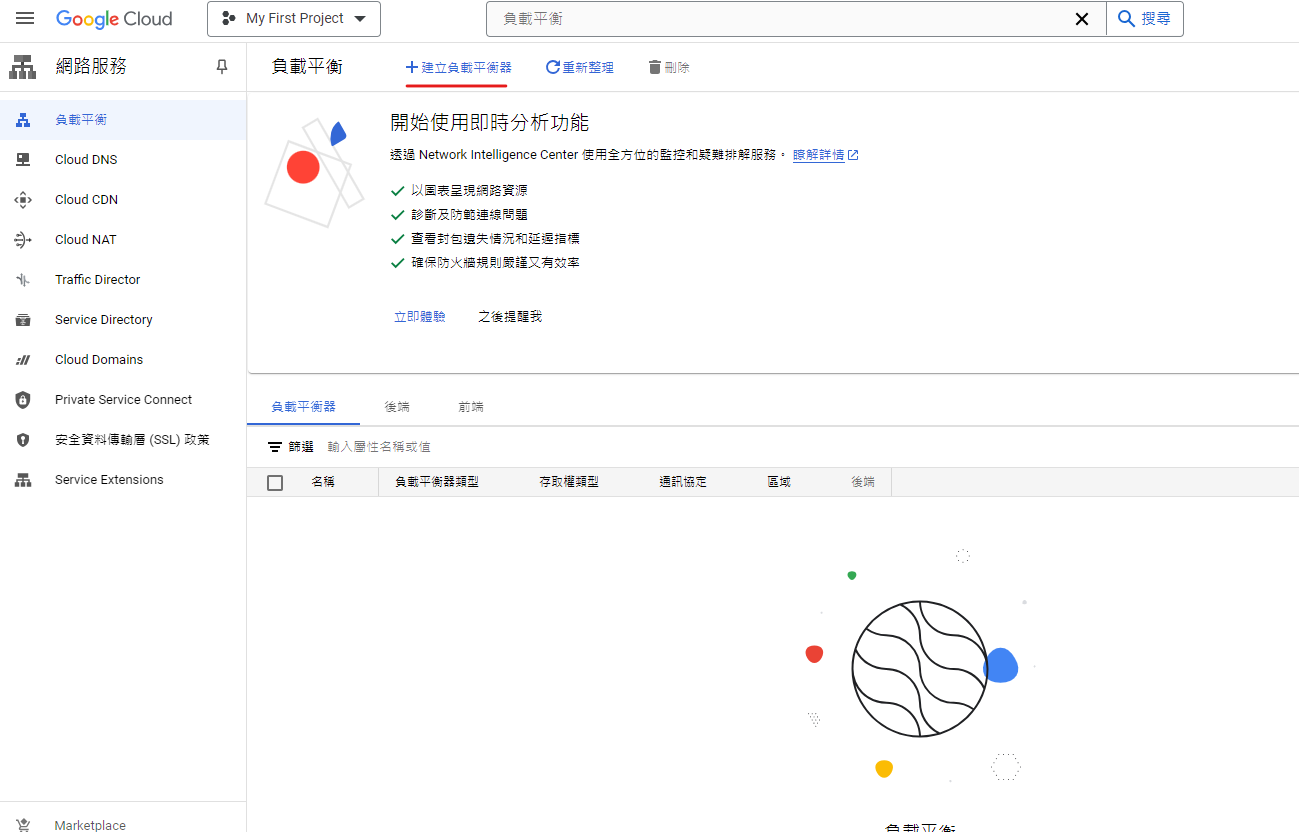
Task: Click the 重新整理 refresh button
Action: tap(580, 68)
